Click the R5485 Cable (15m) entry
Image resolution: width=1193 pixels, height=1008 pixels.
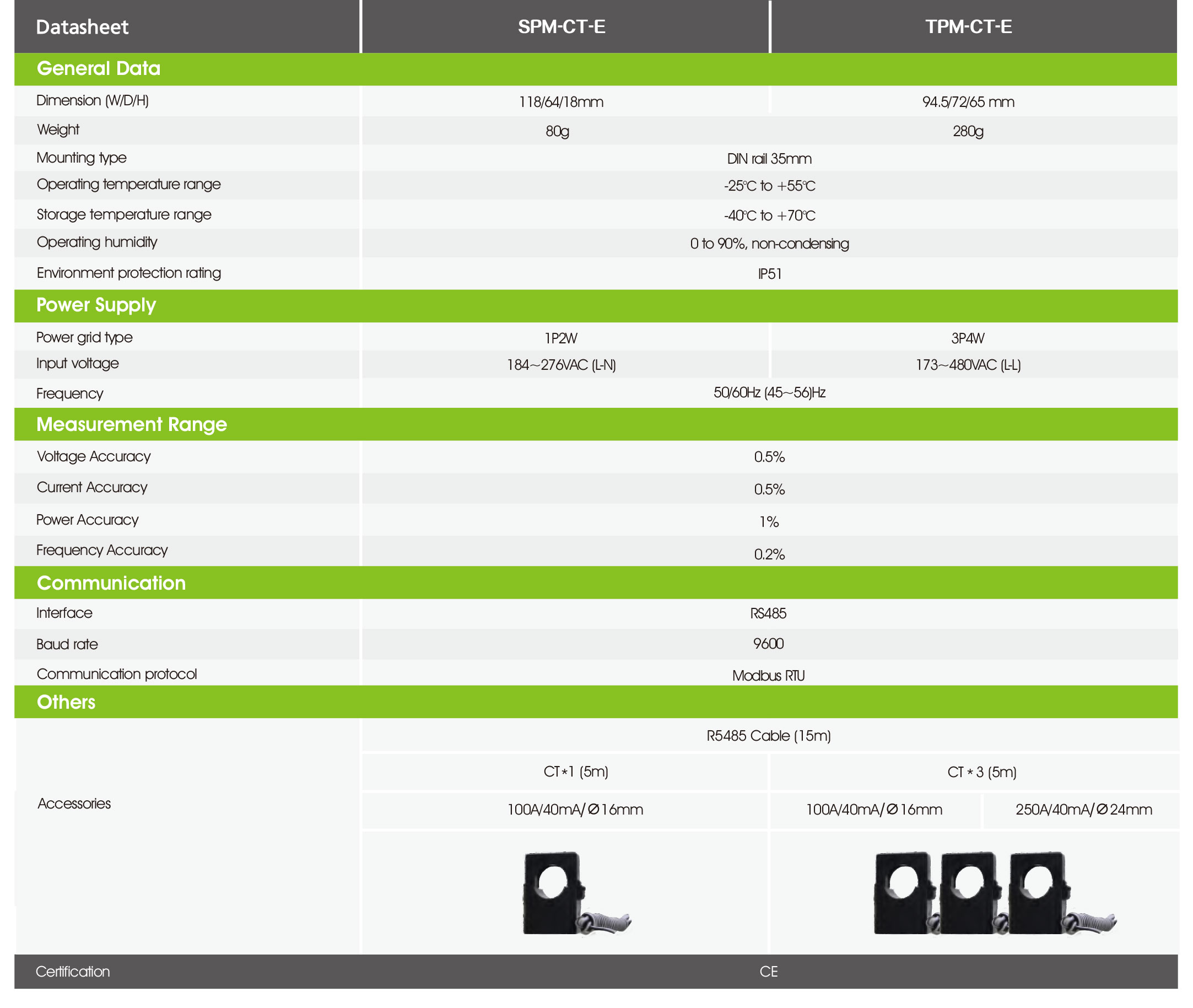coord(769,735)
